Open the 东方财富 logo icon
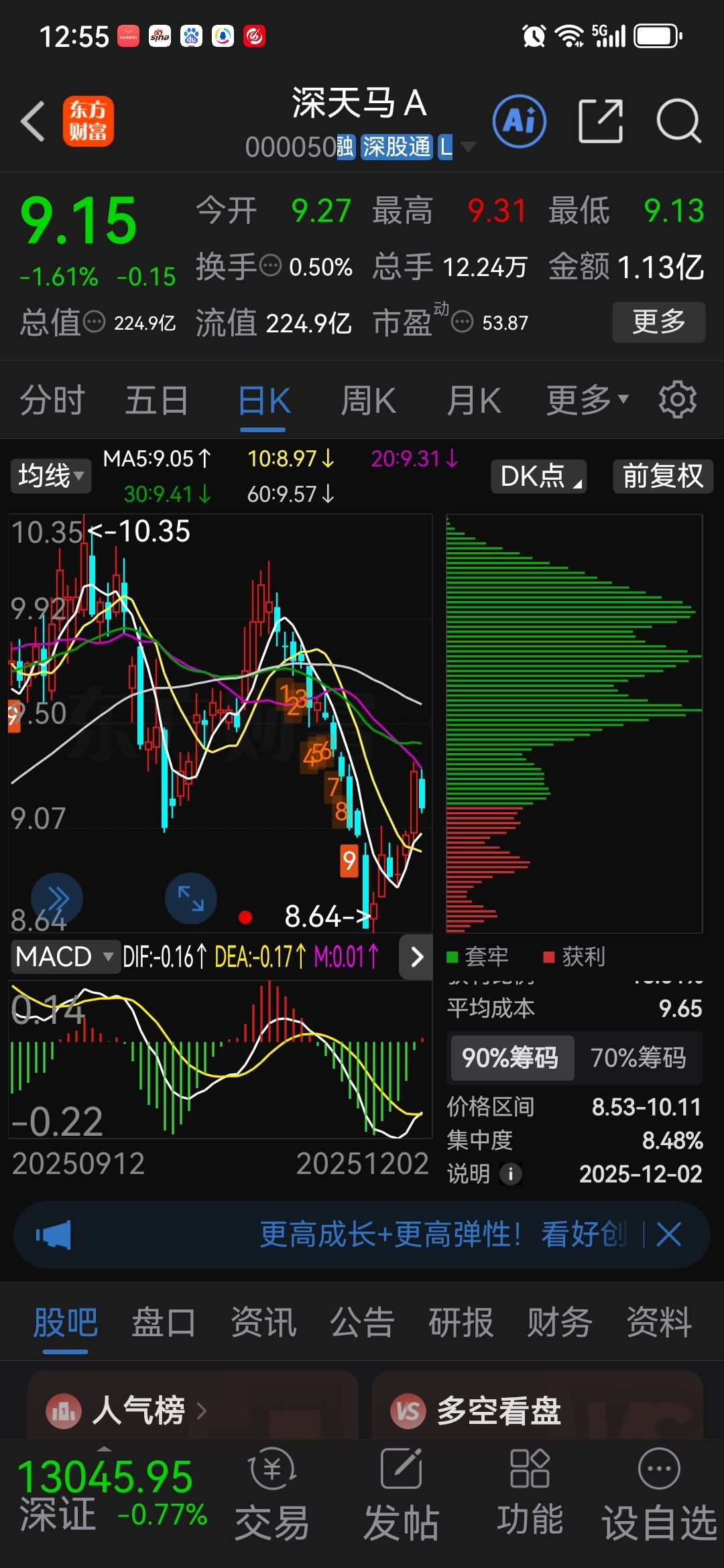The width and height of the screenshot is (724, 1568). coord(88,121)
